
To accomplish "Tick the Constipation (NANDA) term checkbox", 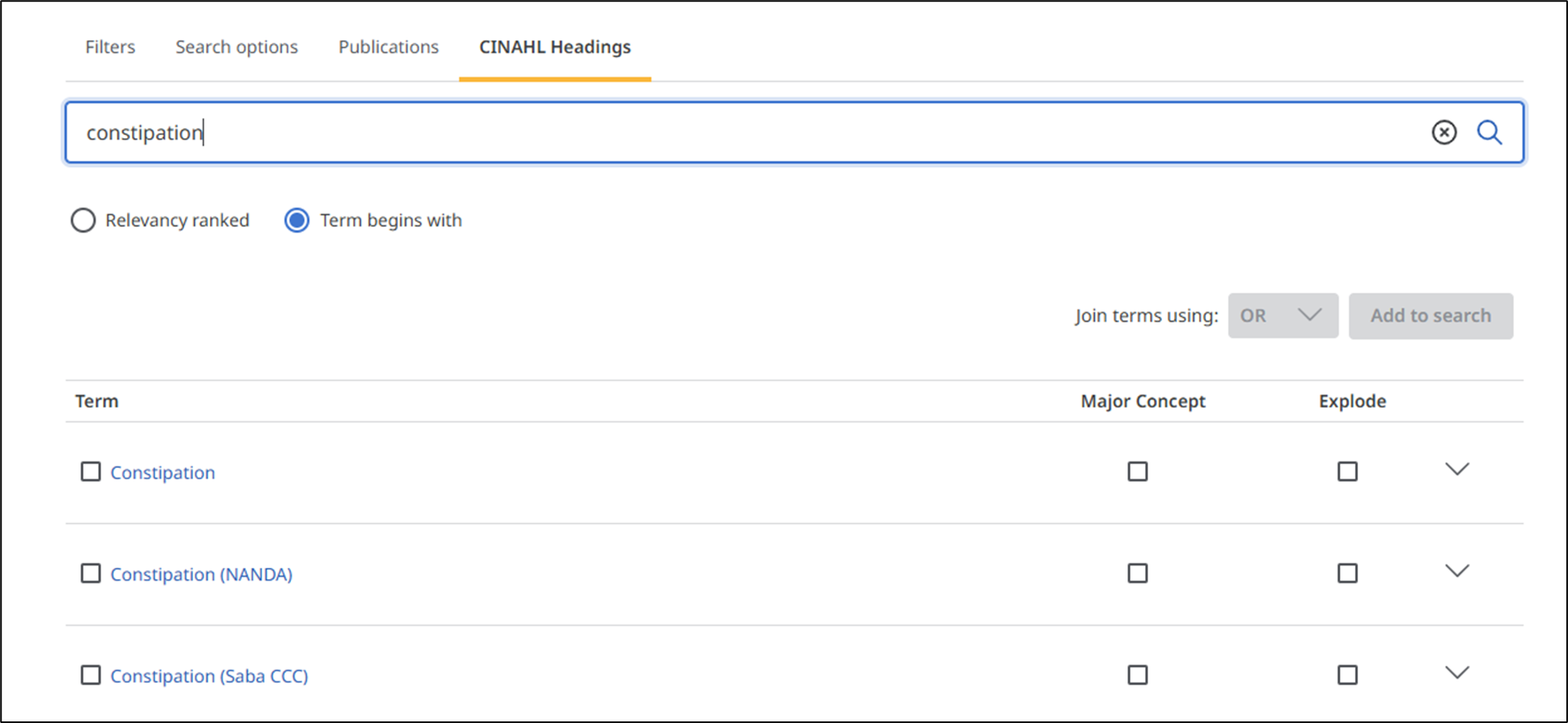I will pyautogui.click(x=91, y=573).
